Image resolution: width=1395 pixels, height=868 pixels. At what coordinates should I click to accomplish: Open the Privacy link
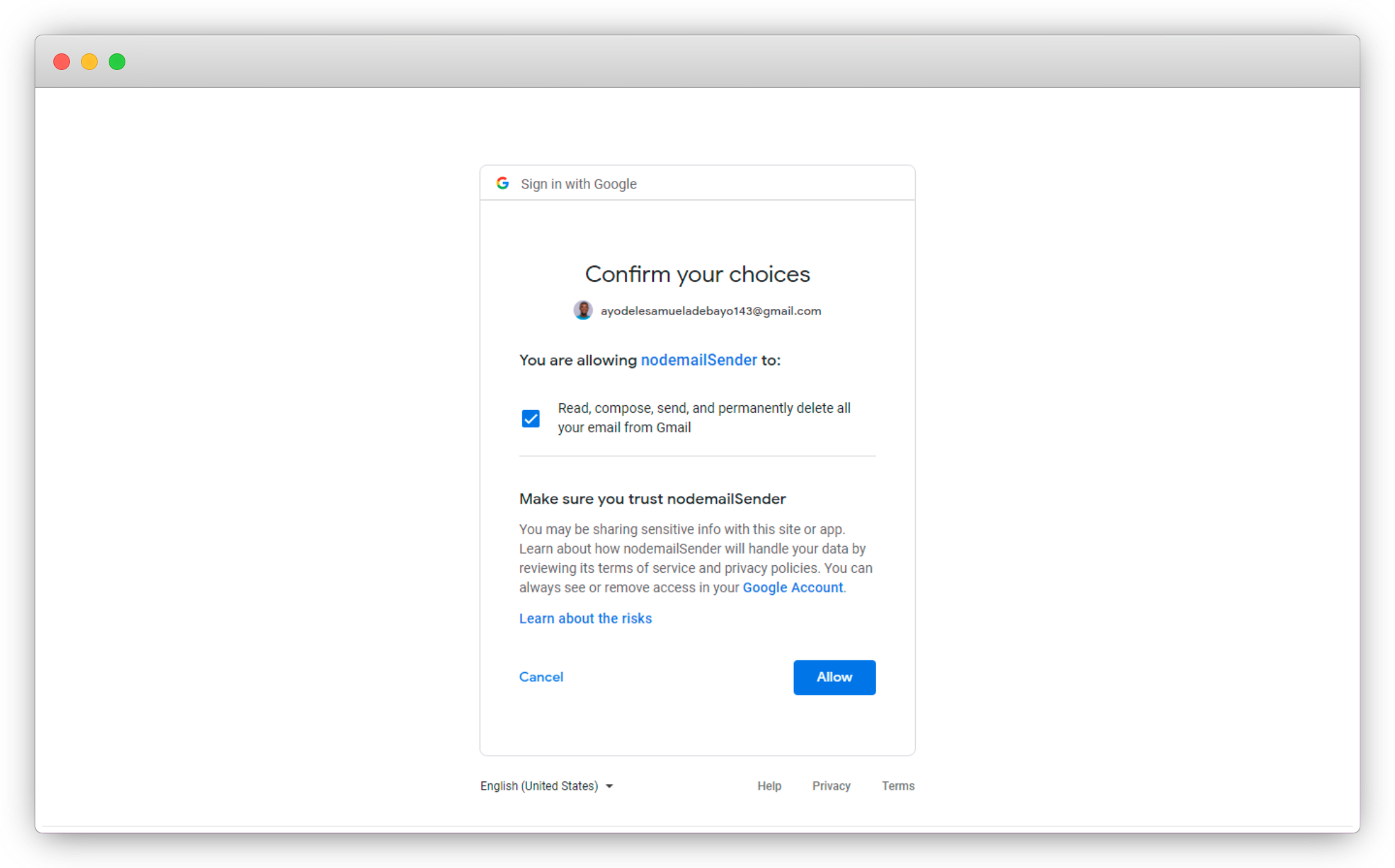click(x=831, y=786)
